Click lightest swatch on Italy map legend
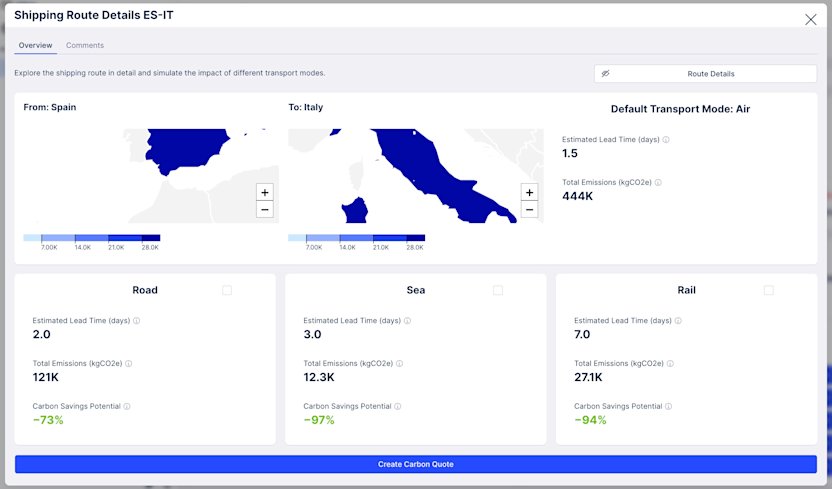The height and width of the screenshot is (489, 832). (297, 238)
